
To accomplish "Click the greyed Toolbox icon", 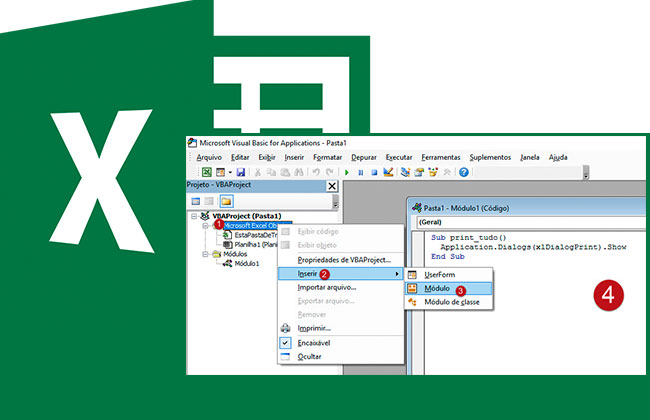I will 447,172.
